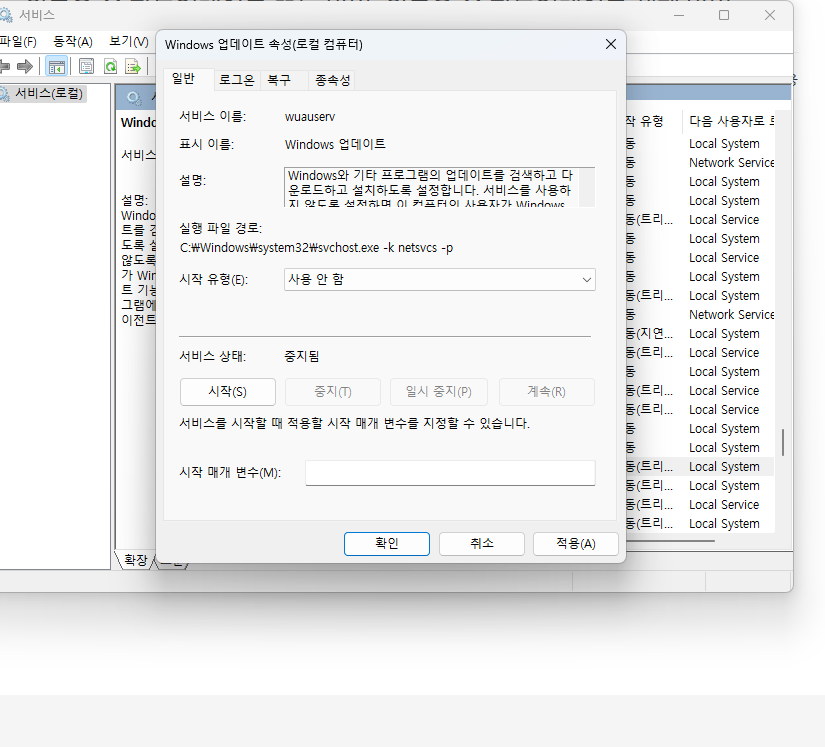The image size is (825, 747).
Task: Open the 시작 유형 startup type dropdown
Action: click(x=439, y=279)
